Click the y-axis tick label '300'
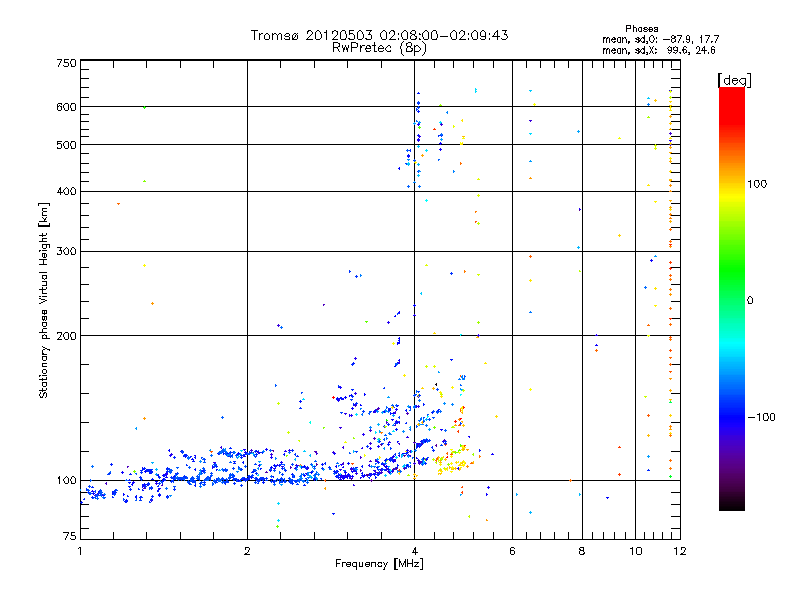Image resolution: width=800 pixels, height=600 pixels. (x=66, y=251)
